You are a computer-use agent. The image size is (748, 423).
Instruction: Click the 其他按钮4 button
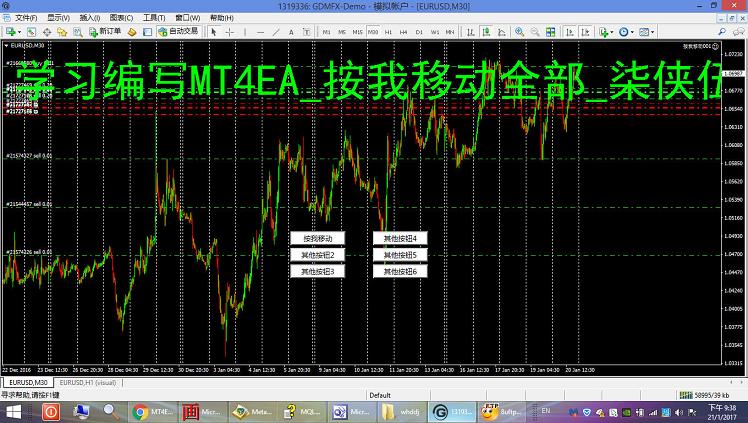tap(400, 238)
